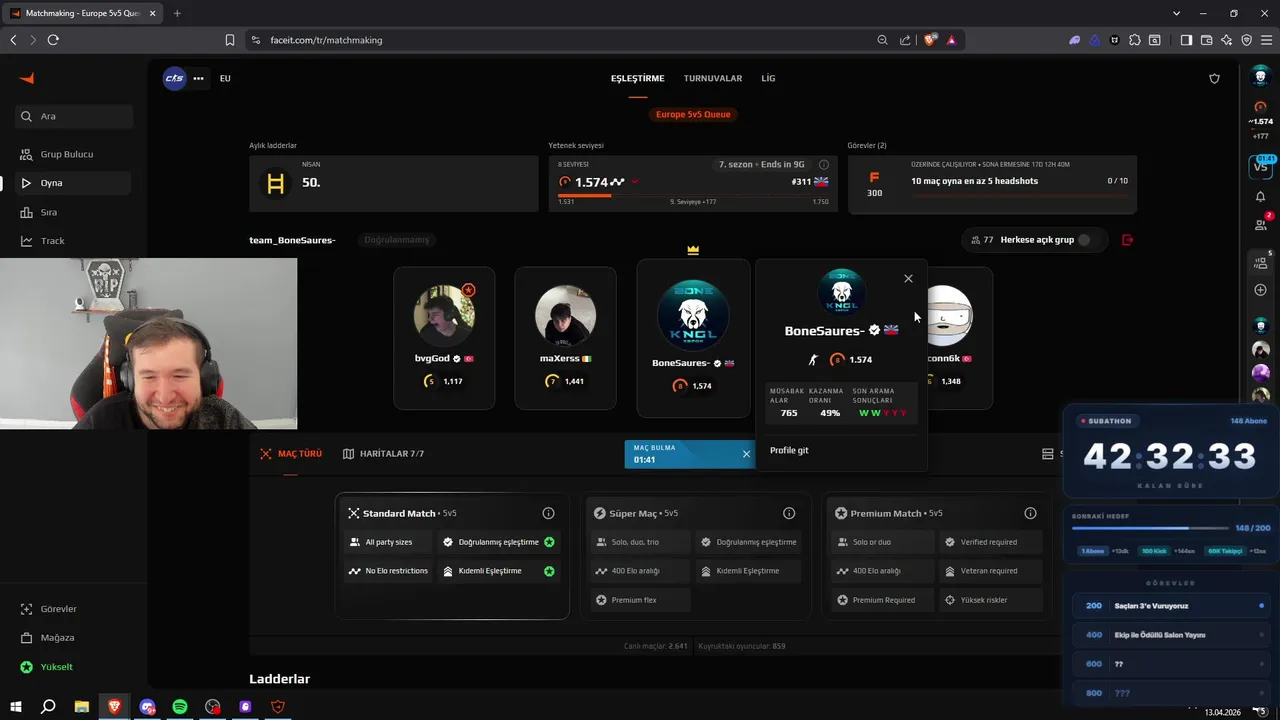Open Brave Wallet icon
This screenshot has width=1280, height=720.
pyautogui.click(x=1206, y=40)
